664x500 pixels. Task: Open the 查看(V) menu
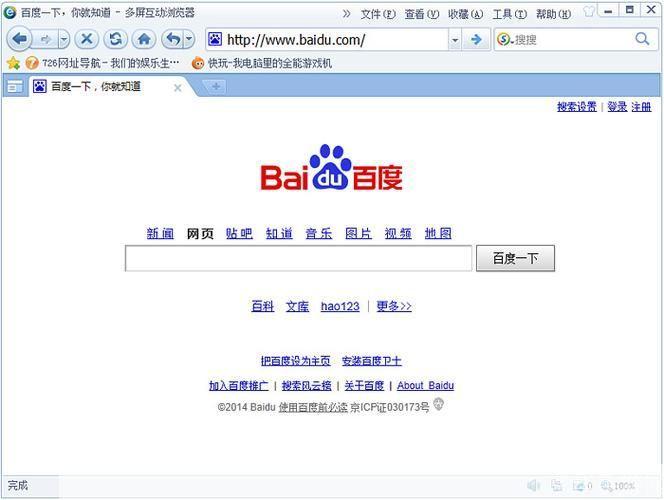coord(422,14)
